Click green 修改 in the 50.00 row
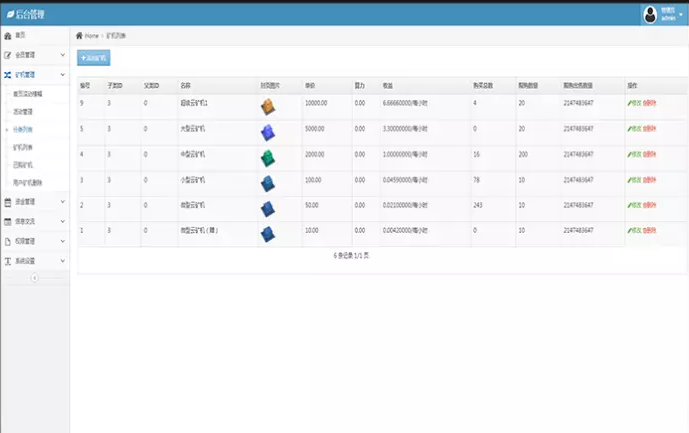This screenshot has height=433, width=689. (635, 205)
